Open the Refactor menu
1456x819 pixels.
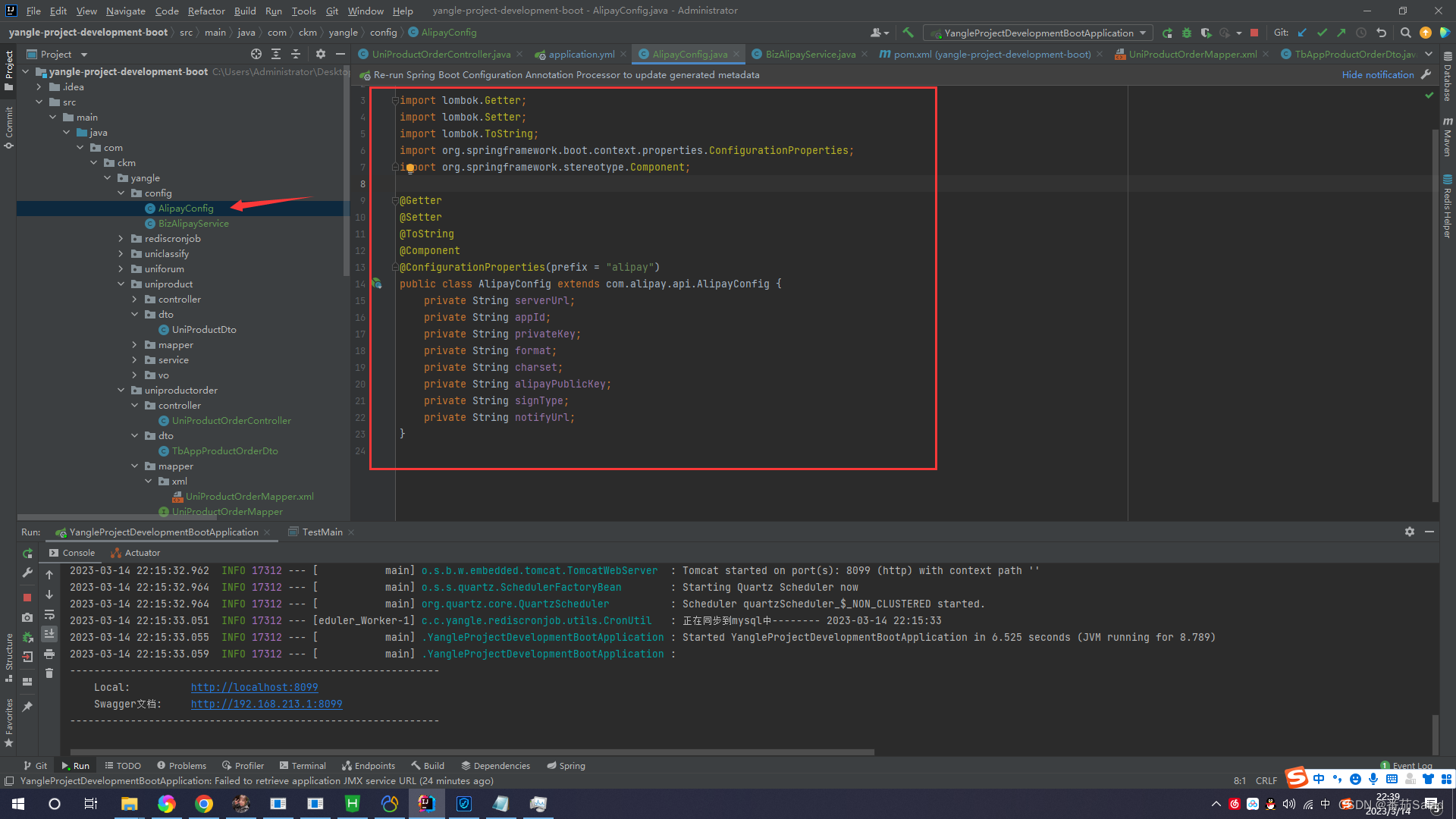[206, 11]
